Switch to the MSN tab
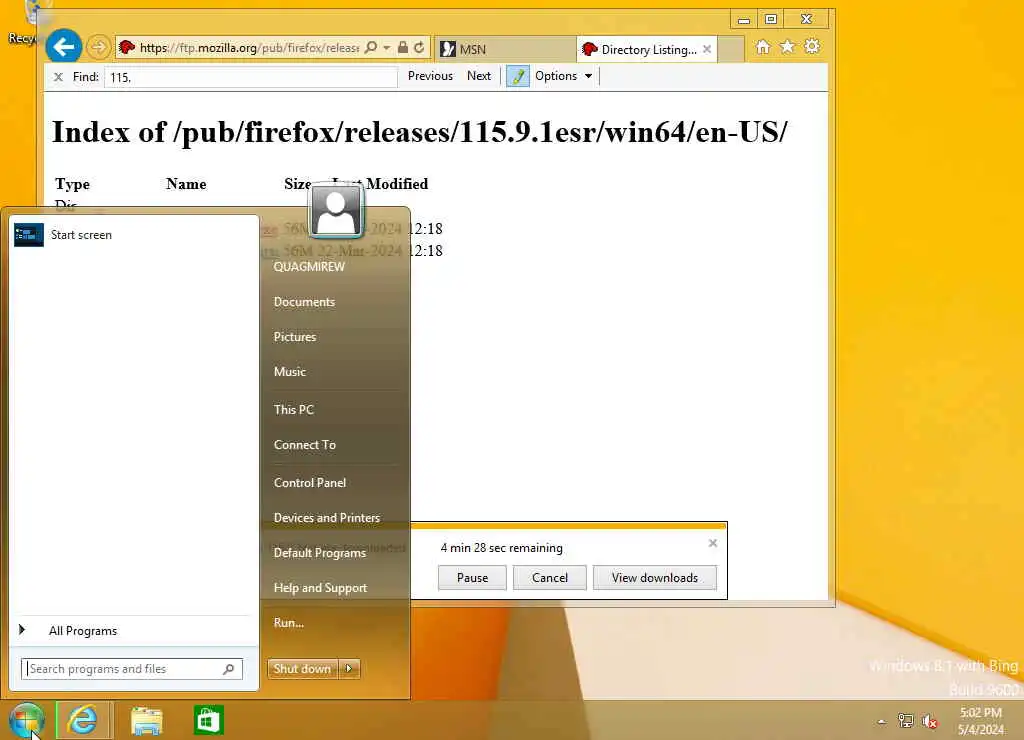 click(504, 49)
